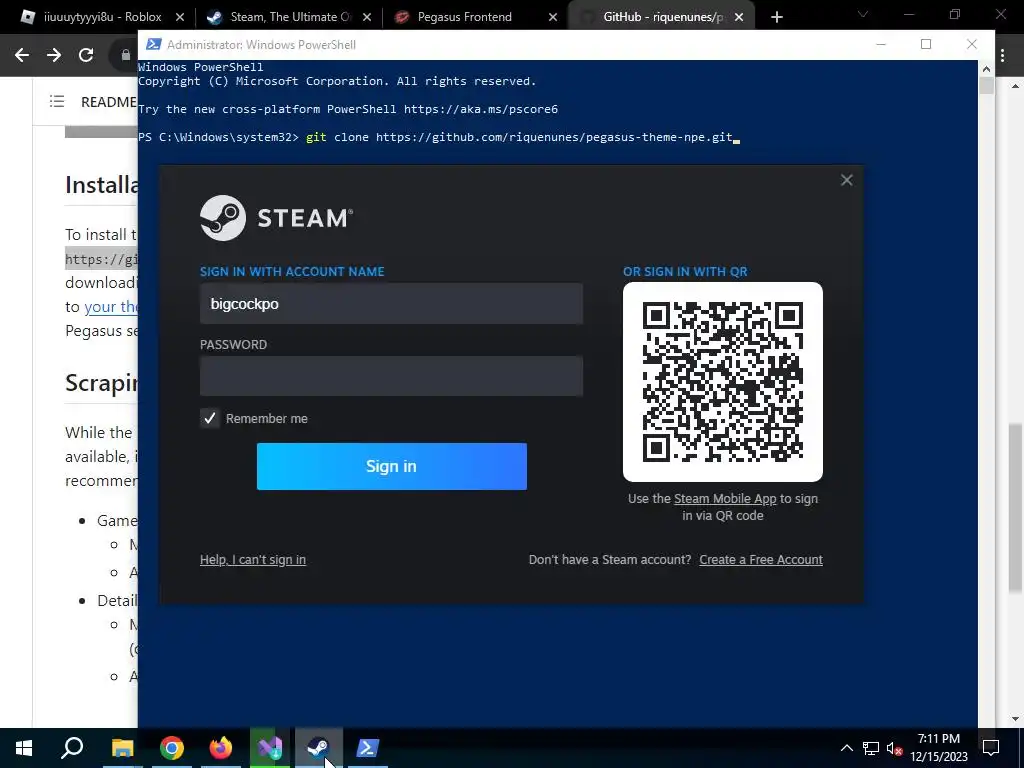Open Google Chrome from taskbar
The height and width of the screenshot is (768, 1024).
172,748
